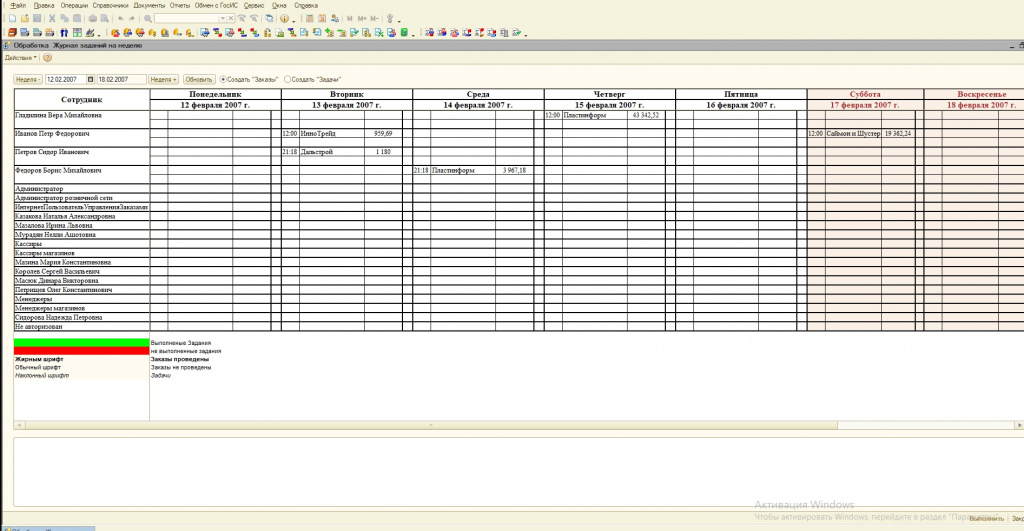The width and height of the screenshot is (1024, 531).
Task: Click the Find magnifier icon
Action: click(x=148, y=18)
